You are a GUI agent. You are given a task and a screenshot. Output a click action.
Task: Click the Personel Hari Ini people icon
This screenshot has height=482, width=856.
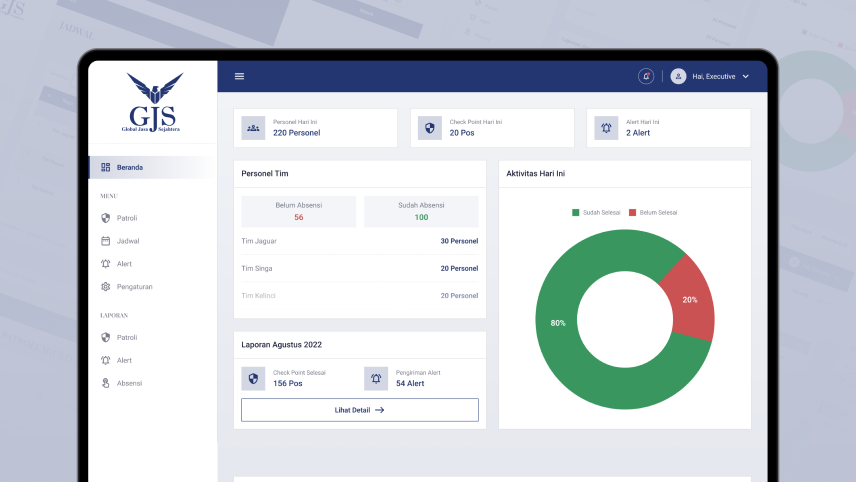tap(253, 128)
